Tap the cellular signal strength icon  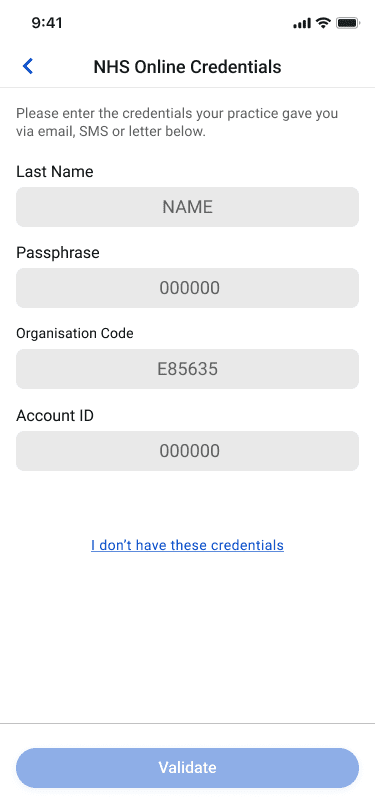[302, 23]
